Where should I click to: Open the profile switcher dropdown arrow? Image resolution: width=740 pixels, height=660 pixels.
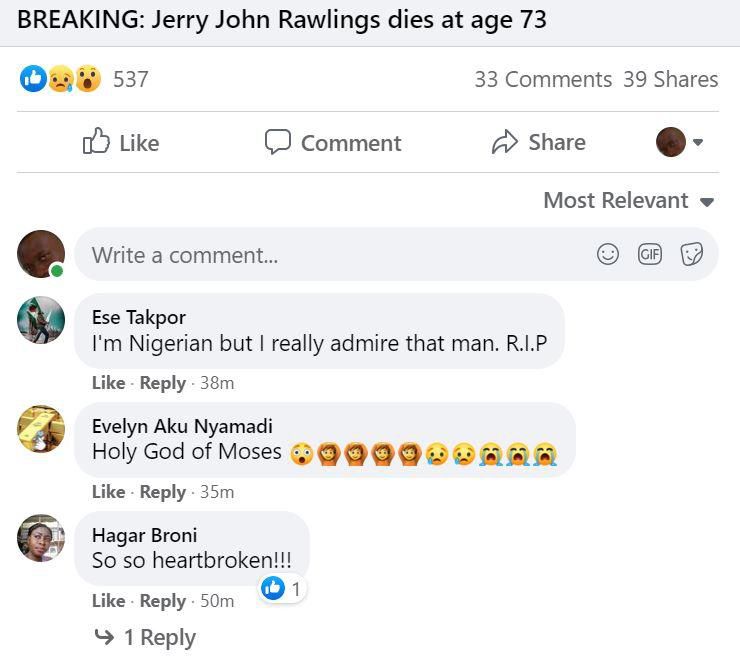coord(698,142)
